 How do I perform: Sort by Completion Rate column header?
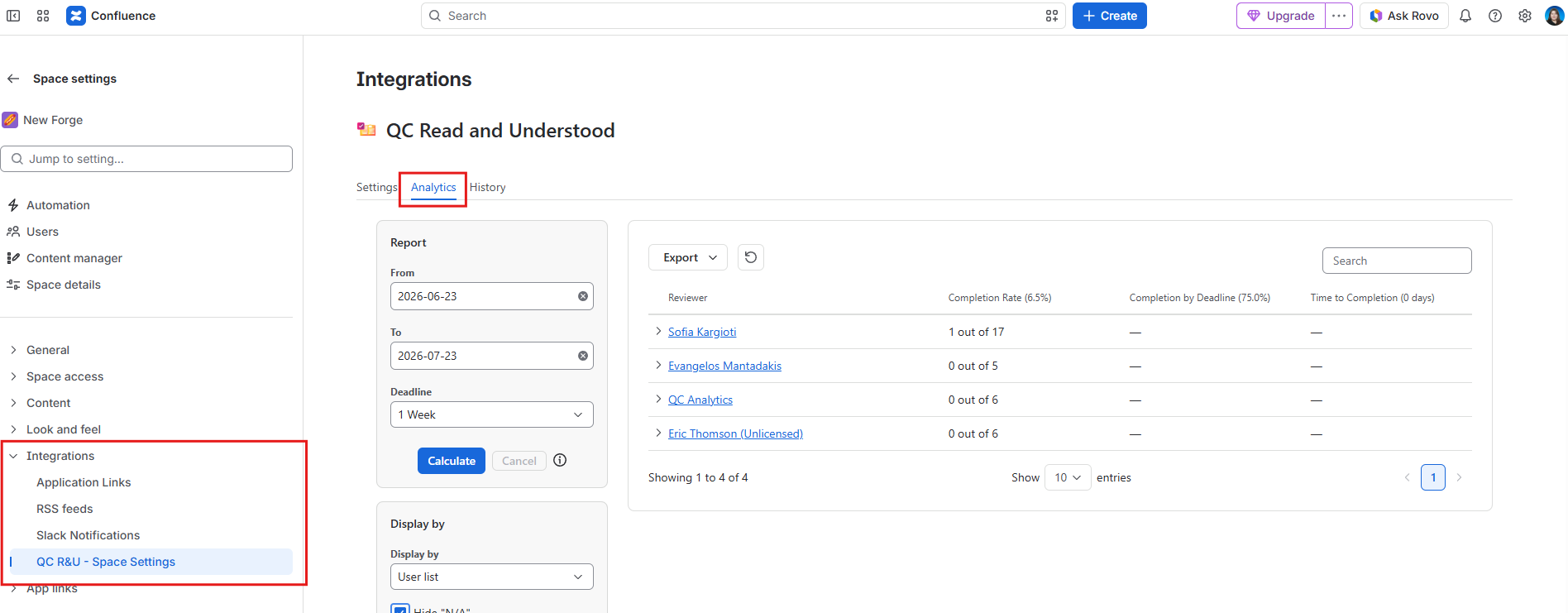[1000, 298]
